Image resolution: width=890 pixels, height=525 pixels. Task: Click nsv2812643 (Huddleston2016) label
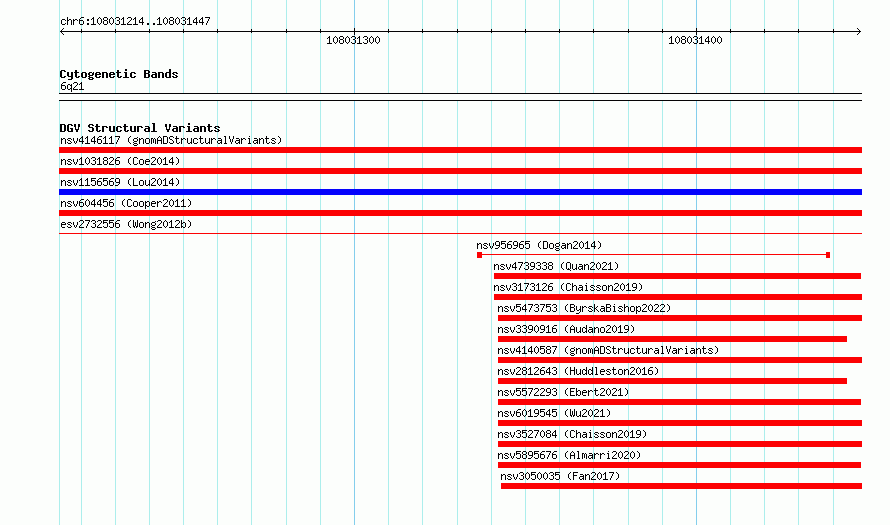click(x=578, y=371)
